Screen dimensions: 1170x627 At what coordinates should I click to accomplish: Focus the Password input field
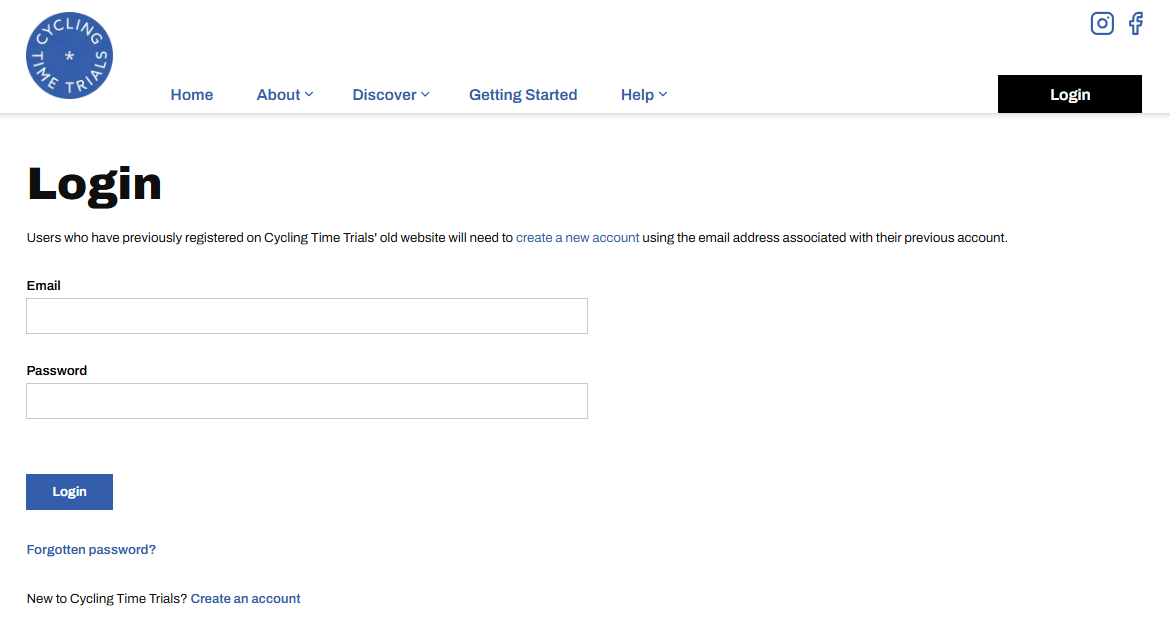(x=306, y=401)
